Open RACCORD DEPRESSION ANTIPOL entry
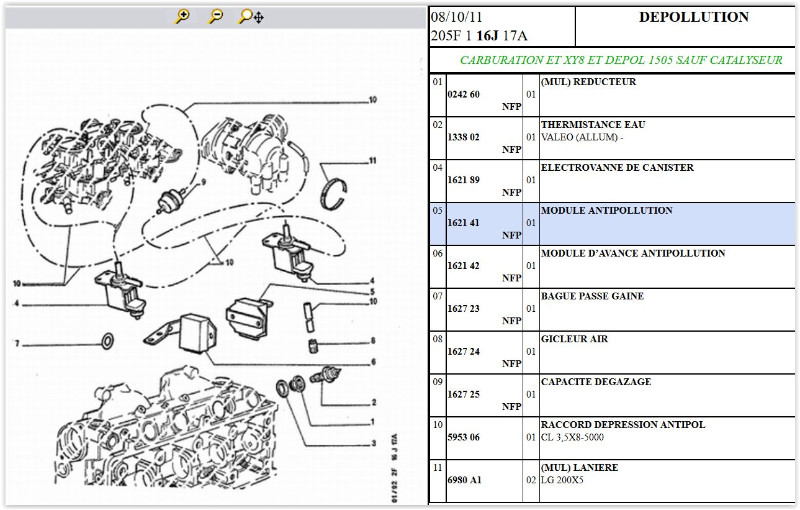 [x=622, y=425]
